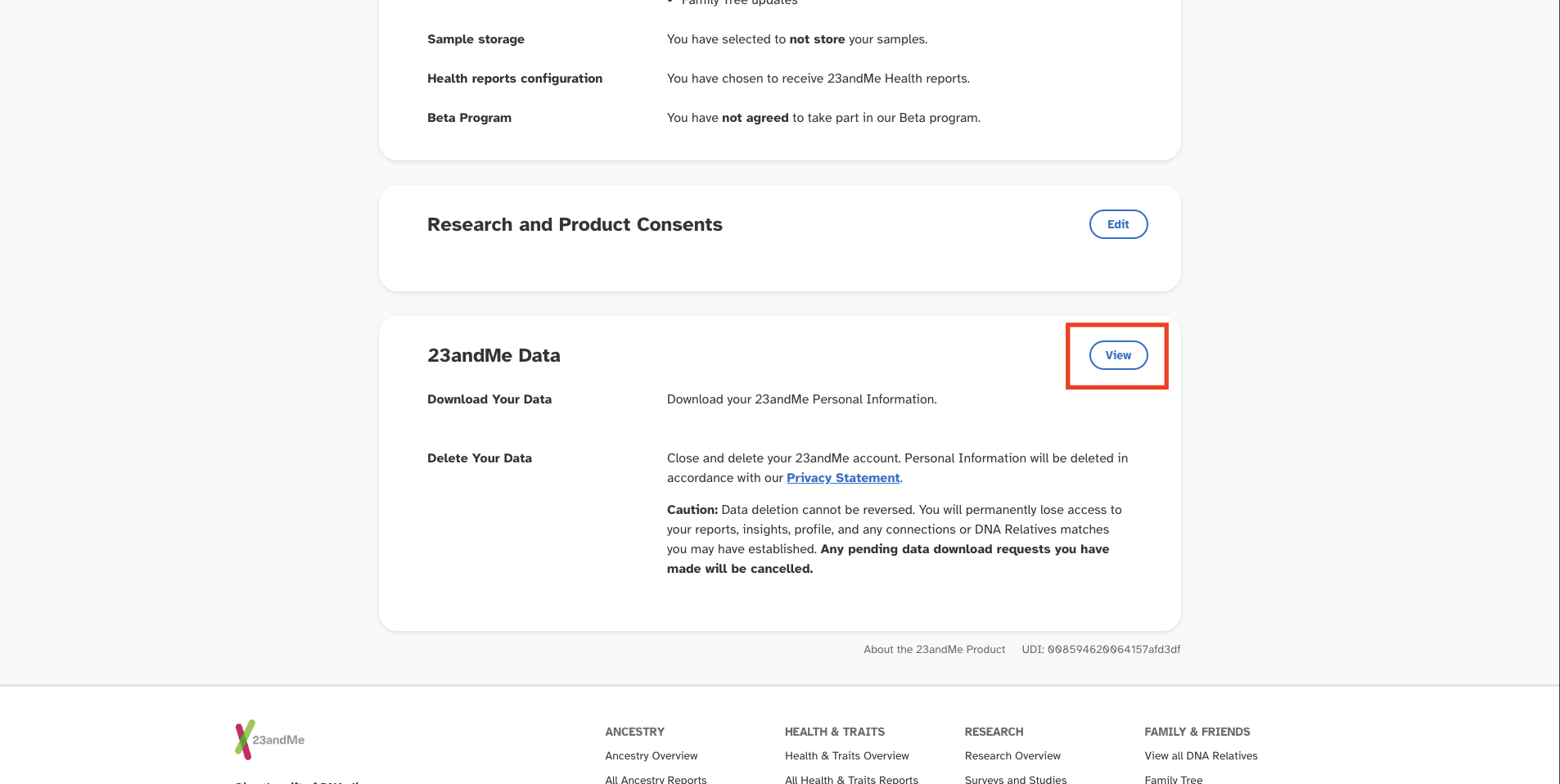The width and height of the screenshot is (1560, 784).
Task: Click the 23andMe logo in the footer
Action: pyautogui.click(x=269, y=739)
